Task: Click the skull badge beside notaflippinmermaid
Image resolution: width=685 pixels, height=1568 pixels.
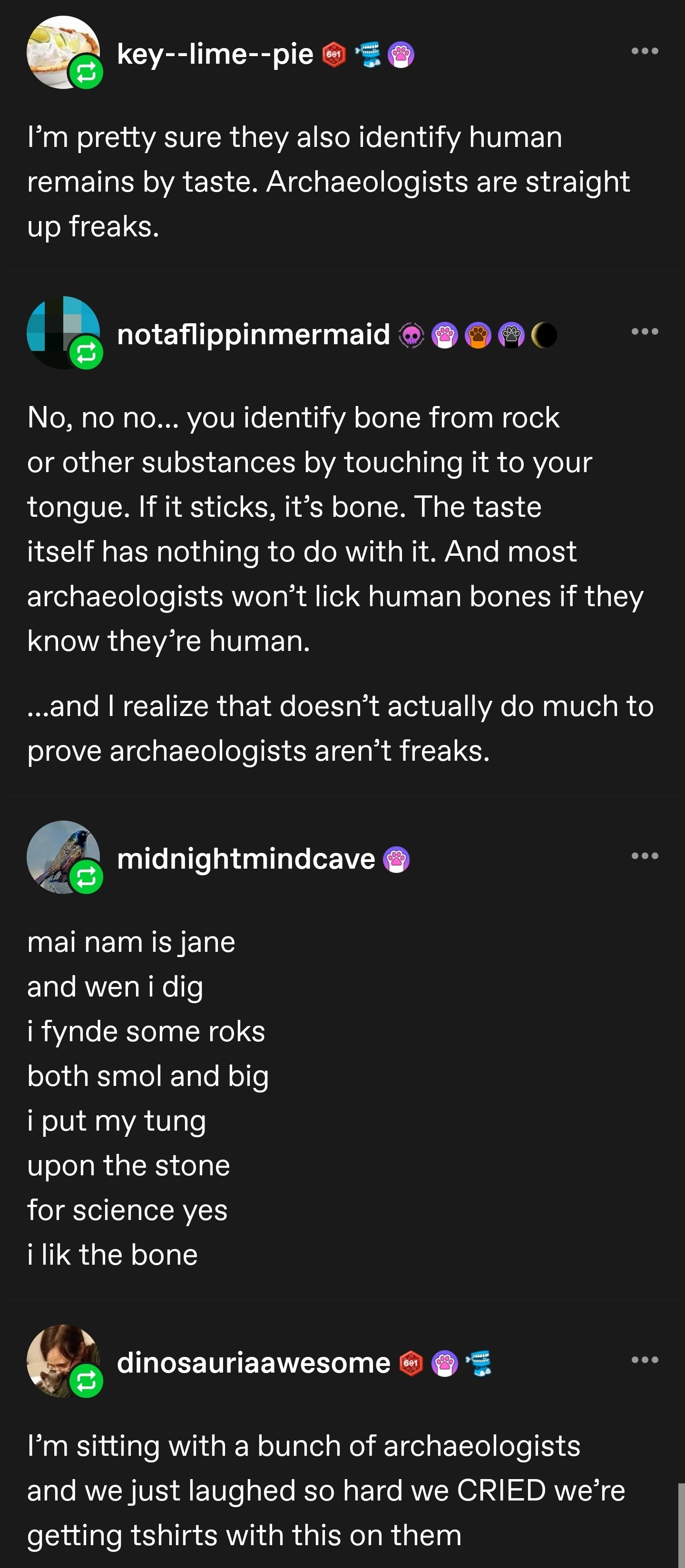Action: [411, 335]
